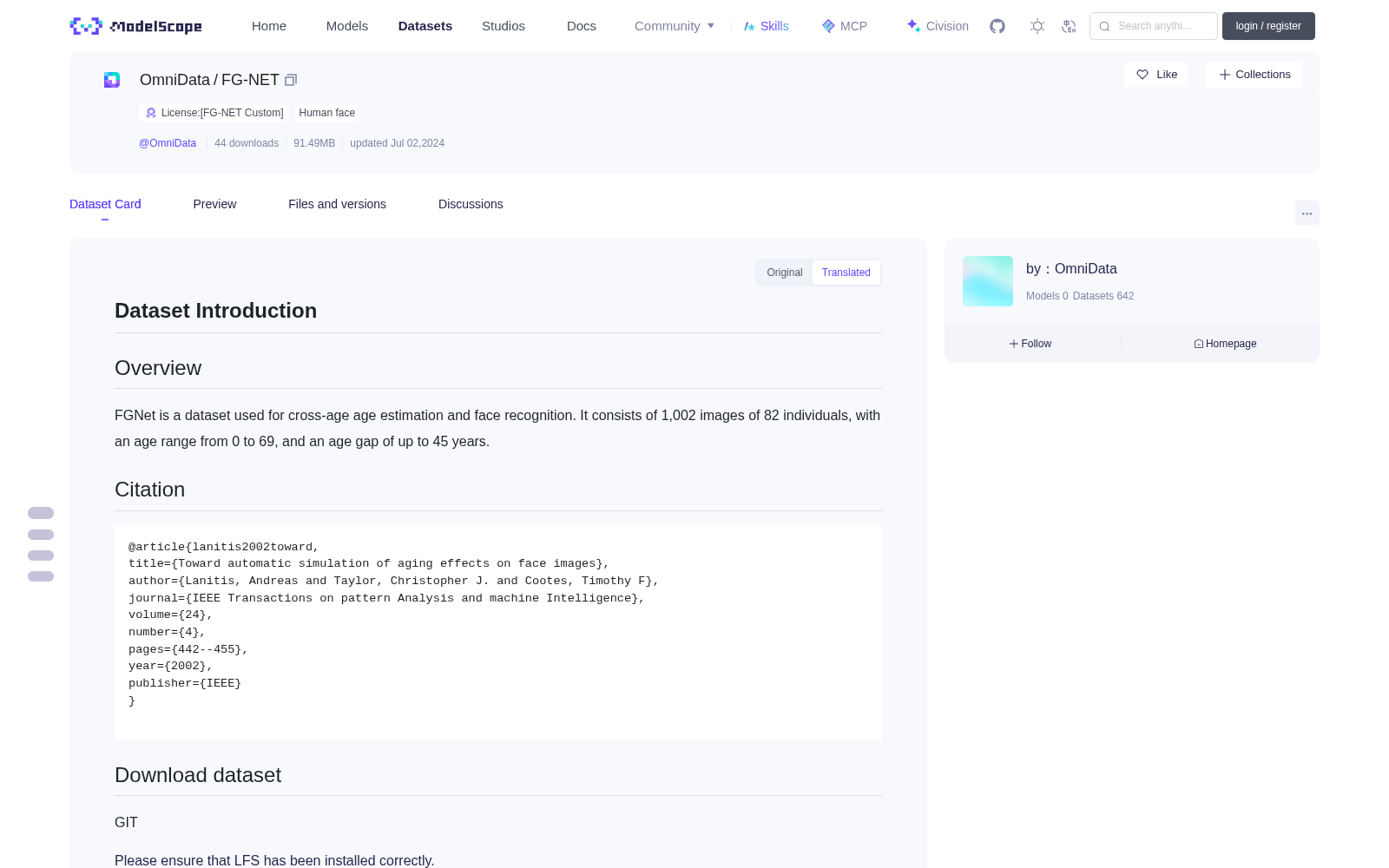Click the 'Models 0' count text
1389x868 pixels.
click(1047, 296)
